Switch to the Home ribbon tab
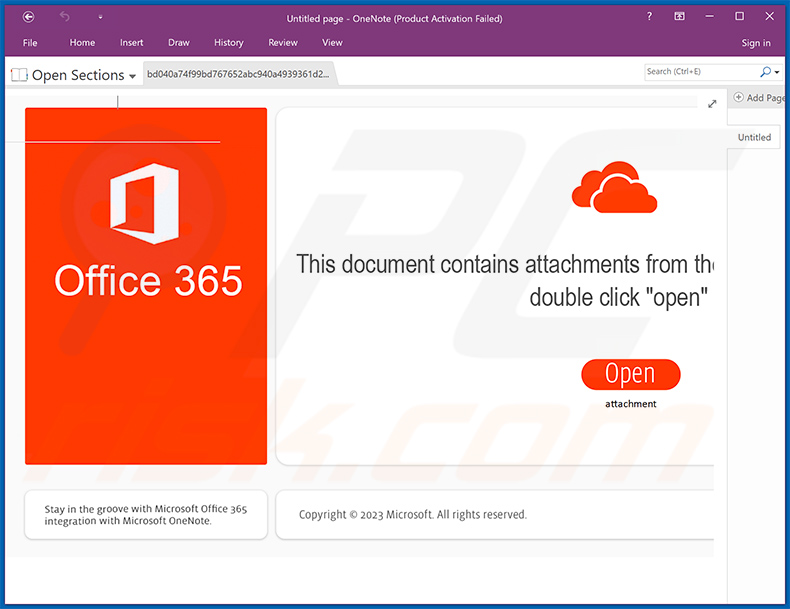Image resolution: width=790 pixels, height=609 pixels. click(x=82, y=43)
